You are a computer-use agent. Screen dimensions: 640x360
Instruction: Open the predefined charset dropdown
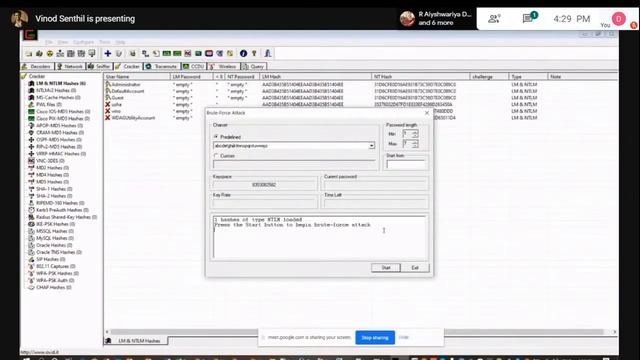(371, 146)
